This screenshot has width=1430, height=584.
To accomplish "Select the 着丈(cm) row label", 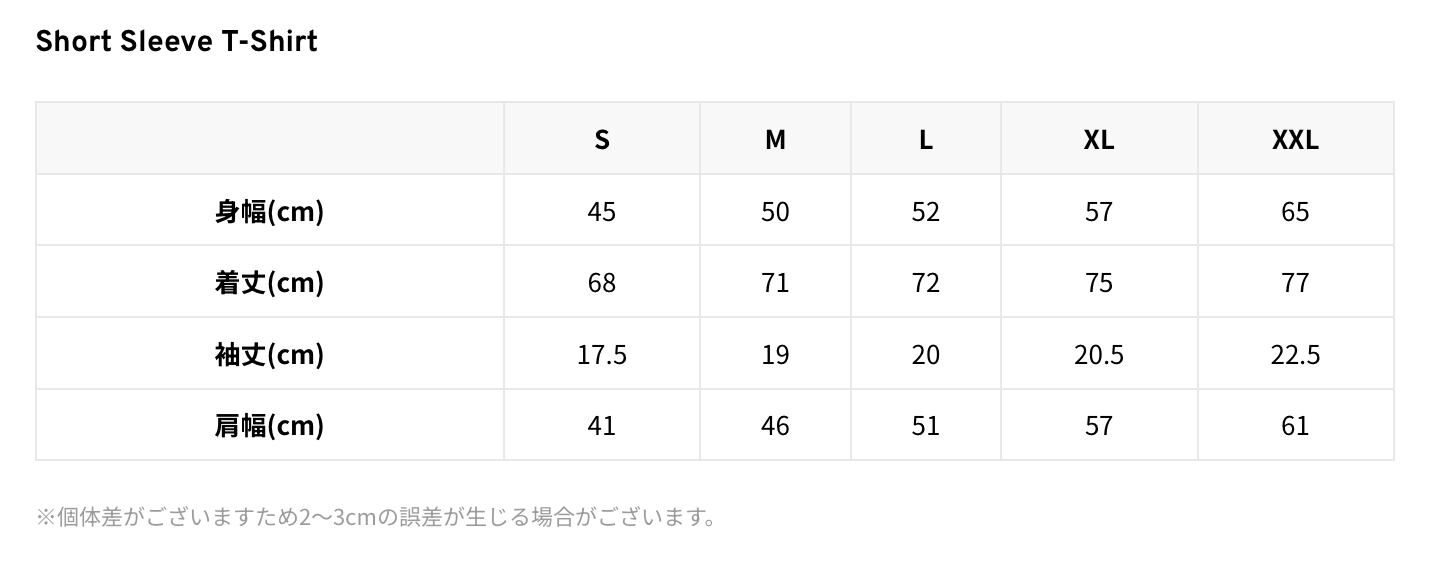I will 269,283.
